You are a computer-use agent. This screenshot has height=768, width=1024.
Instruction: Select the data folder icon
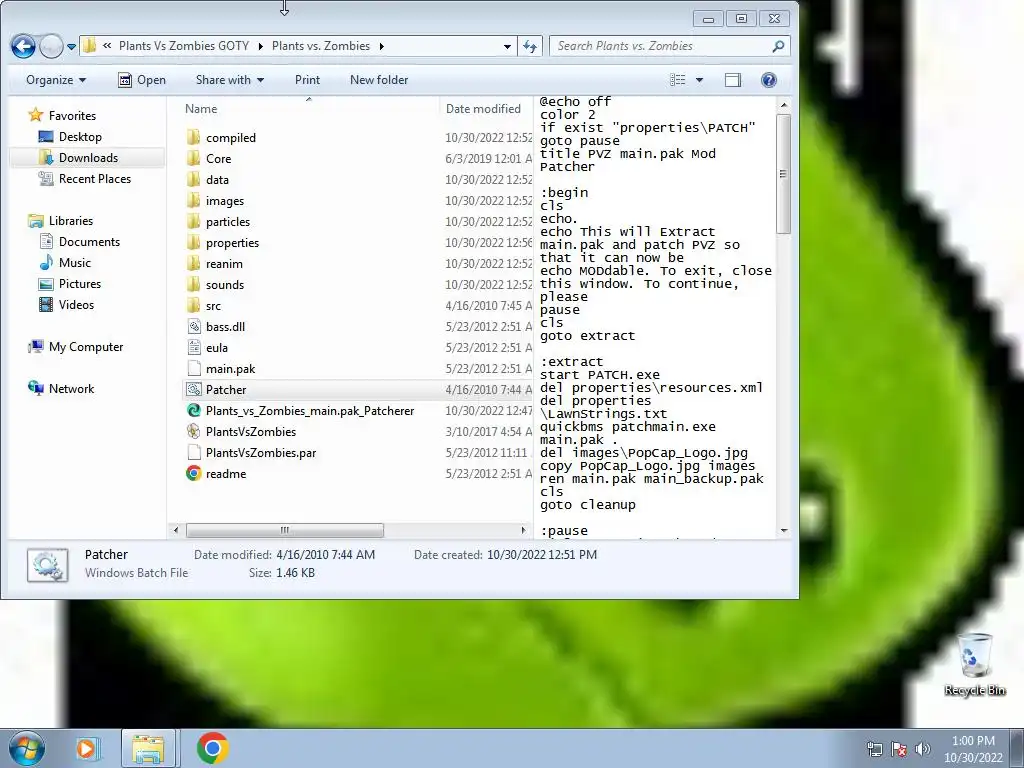[193, 180]
